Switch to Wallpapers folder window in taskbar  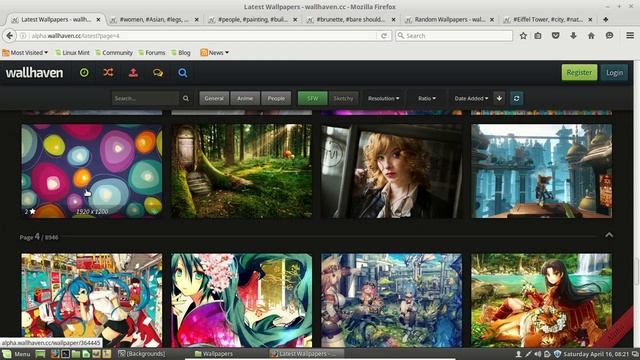[213, 354]
